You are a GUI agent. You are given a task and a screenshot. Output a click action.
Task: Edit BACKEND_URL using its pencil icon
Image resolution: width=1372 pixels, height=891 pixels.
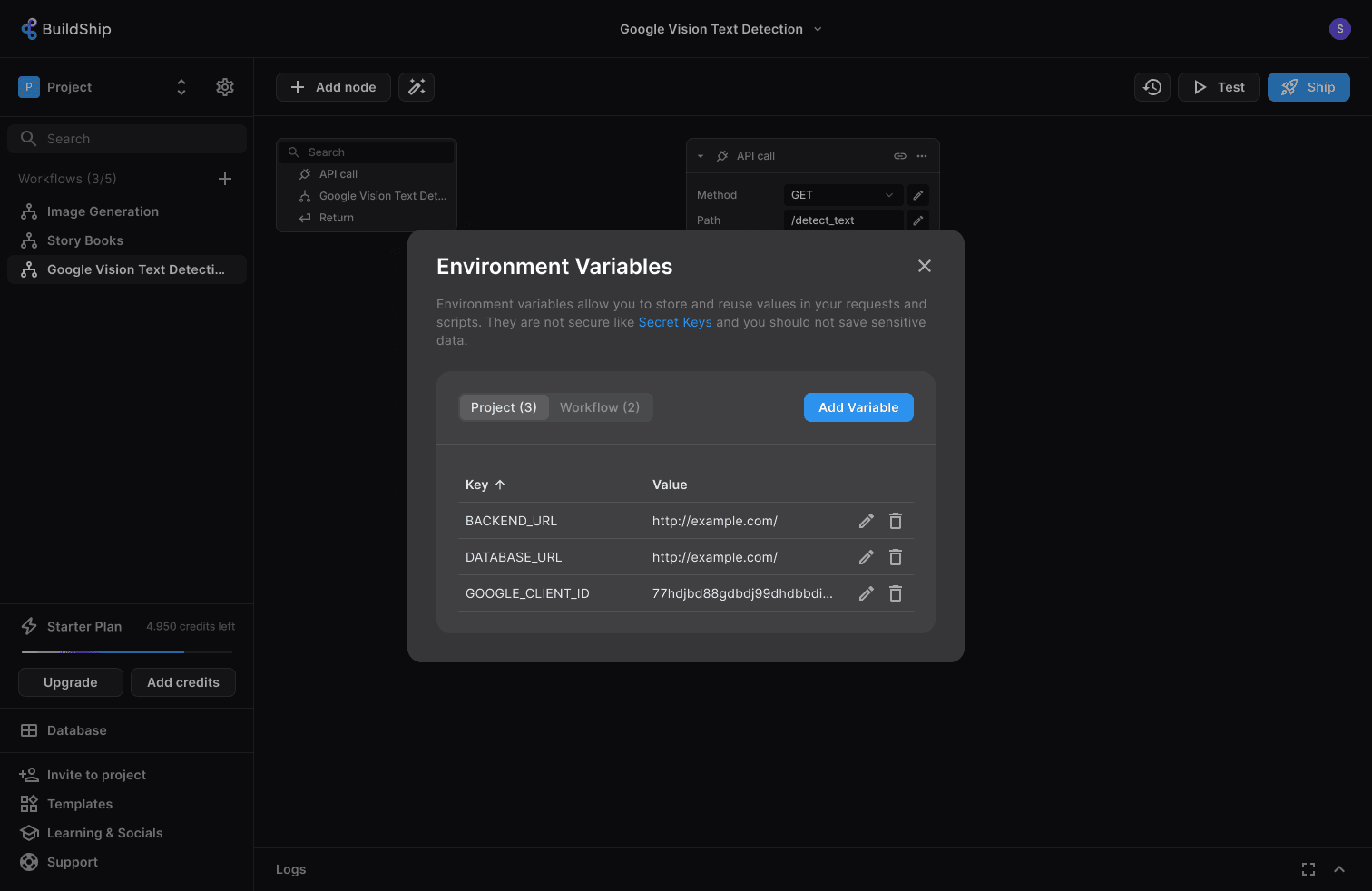(x=866, y=521)
